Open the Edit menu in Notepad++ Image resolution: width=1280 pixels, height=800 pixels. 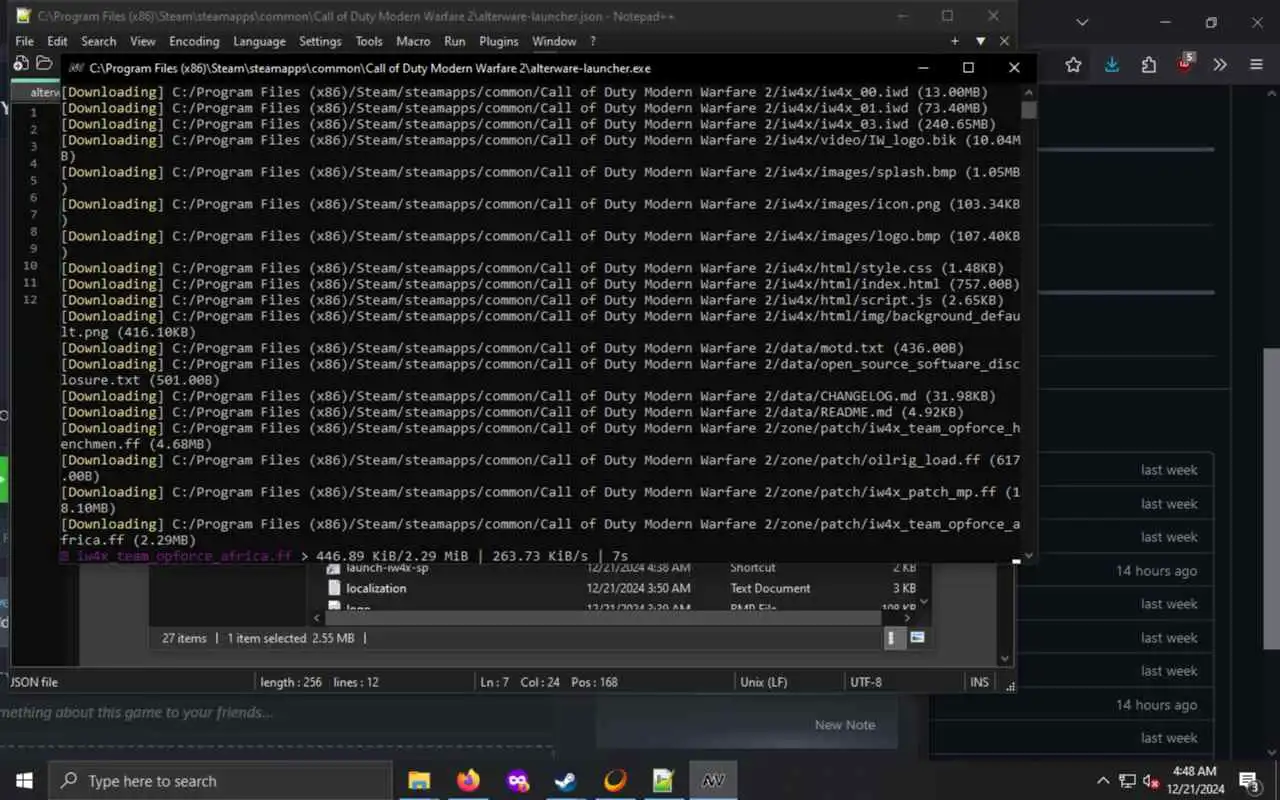pyautogui.click(x=57, y=41)
